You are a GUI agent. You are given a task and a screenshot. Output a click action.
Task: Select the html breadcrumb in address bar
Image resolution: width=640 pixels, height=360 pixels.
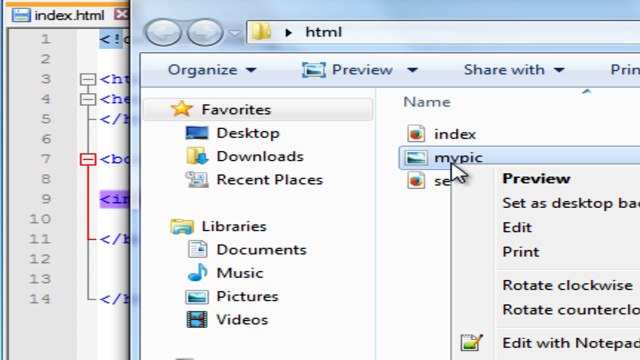tap(323, 32)
